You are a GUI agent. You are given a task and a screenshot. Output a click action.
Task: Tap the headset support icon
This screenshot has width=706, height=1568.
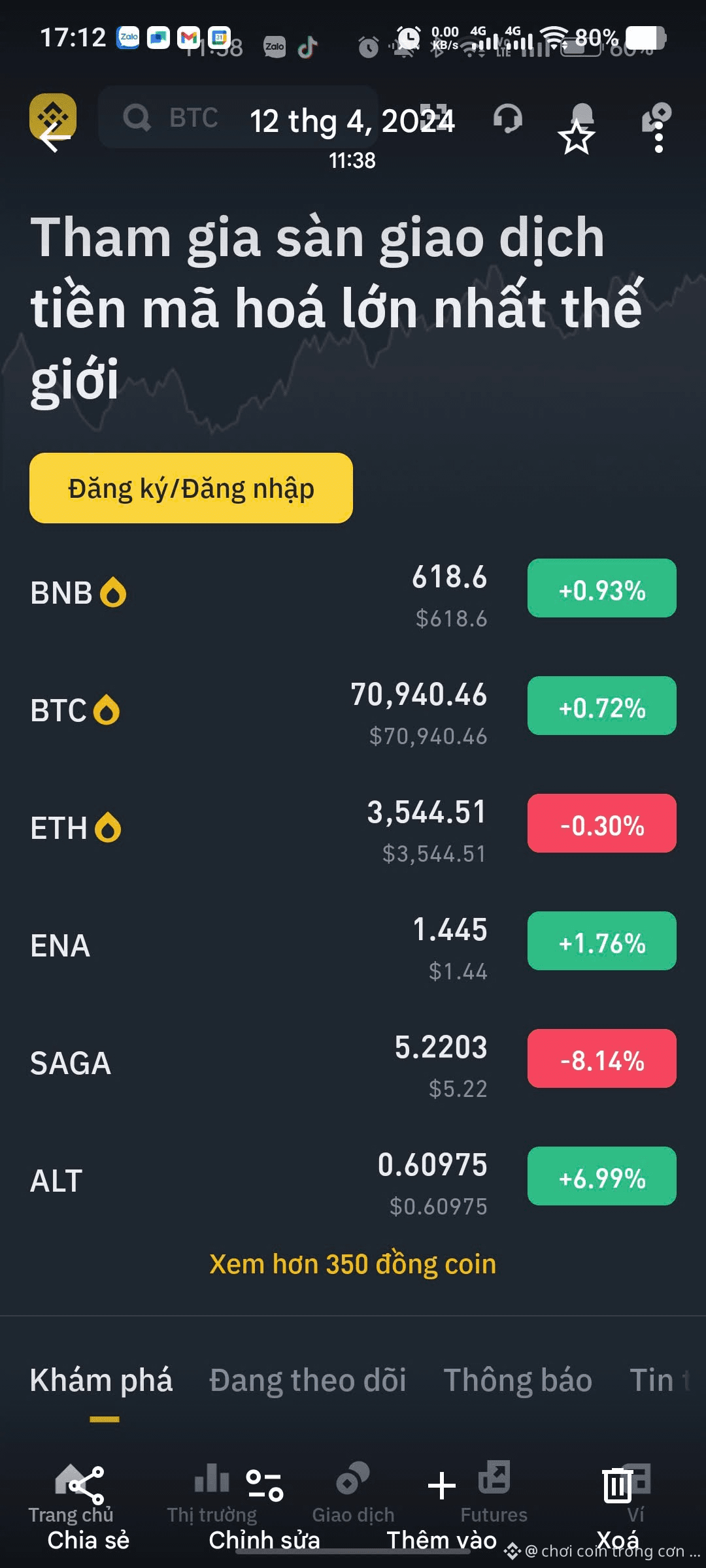[x=508, y=118]
